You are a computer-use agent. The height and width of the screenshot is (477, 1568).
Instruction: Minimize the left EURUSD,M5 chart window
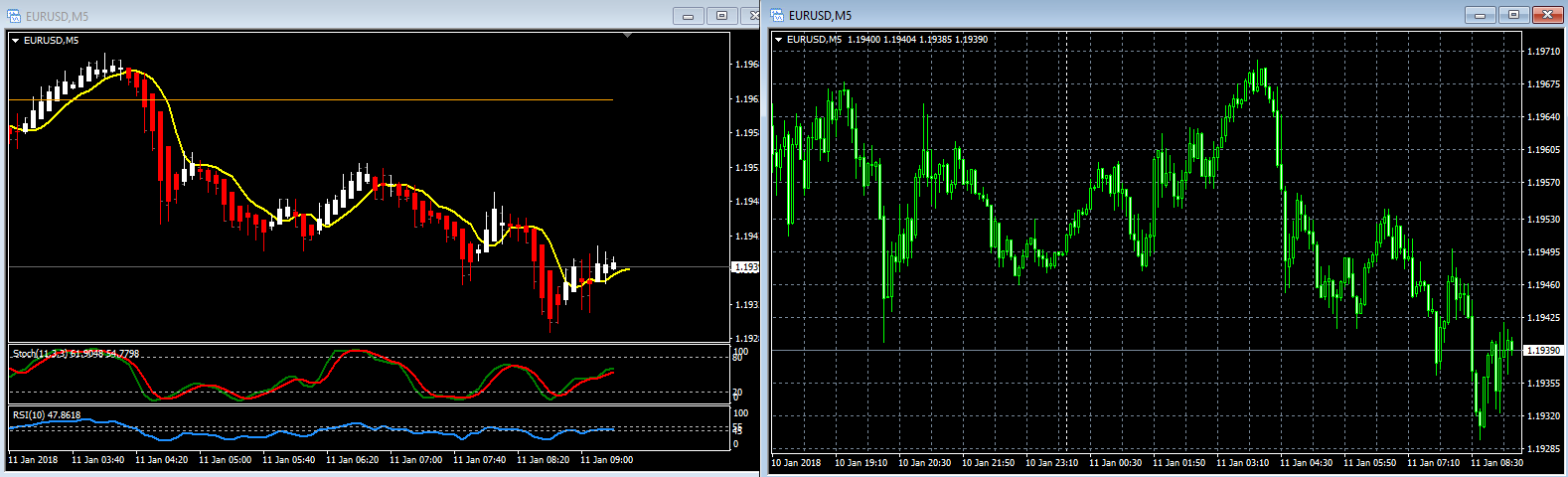tap(688, 15)
